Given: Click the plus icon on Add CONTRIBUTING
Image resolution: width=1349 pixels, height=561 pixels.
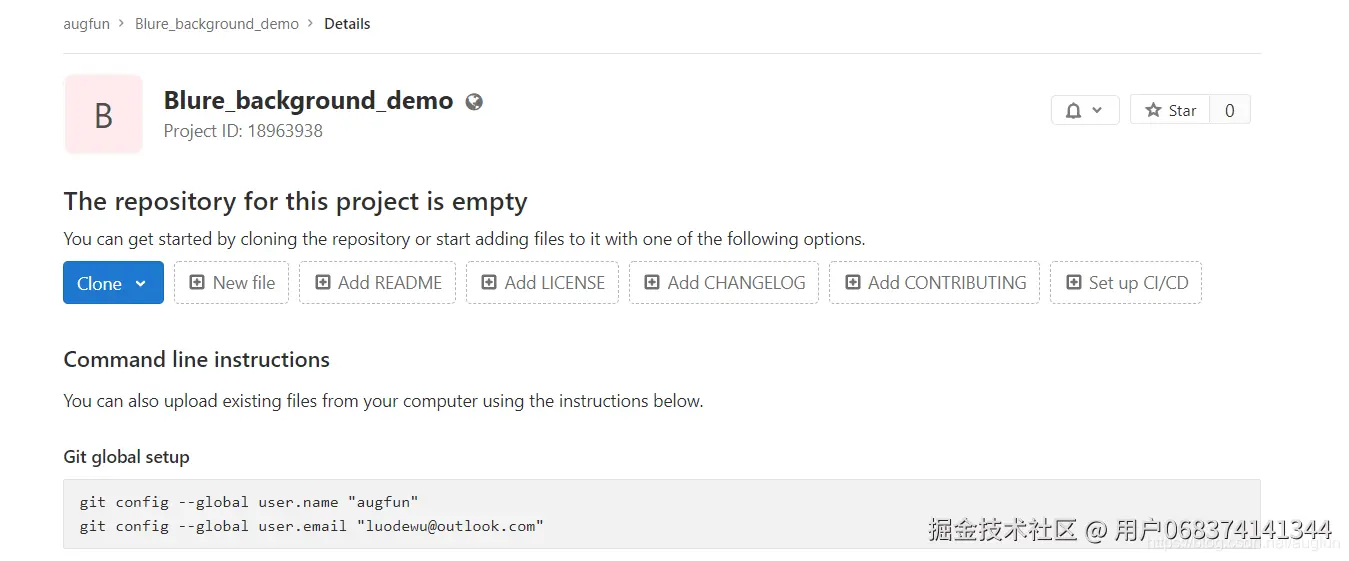Looking at the screenshot, I should click(853, 283).
